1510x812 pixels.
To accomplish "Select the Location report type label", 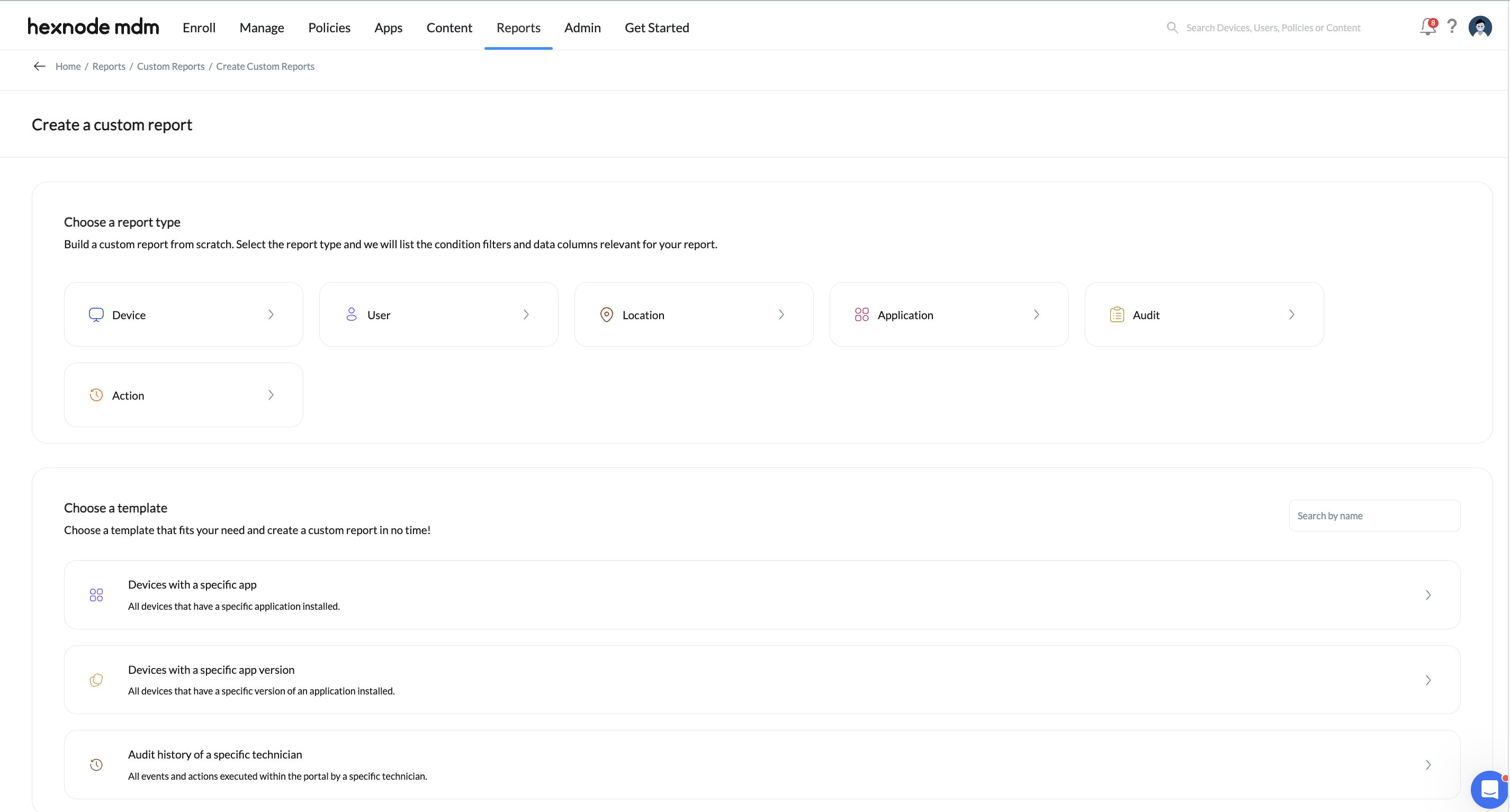I will tap(644, 315).
